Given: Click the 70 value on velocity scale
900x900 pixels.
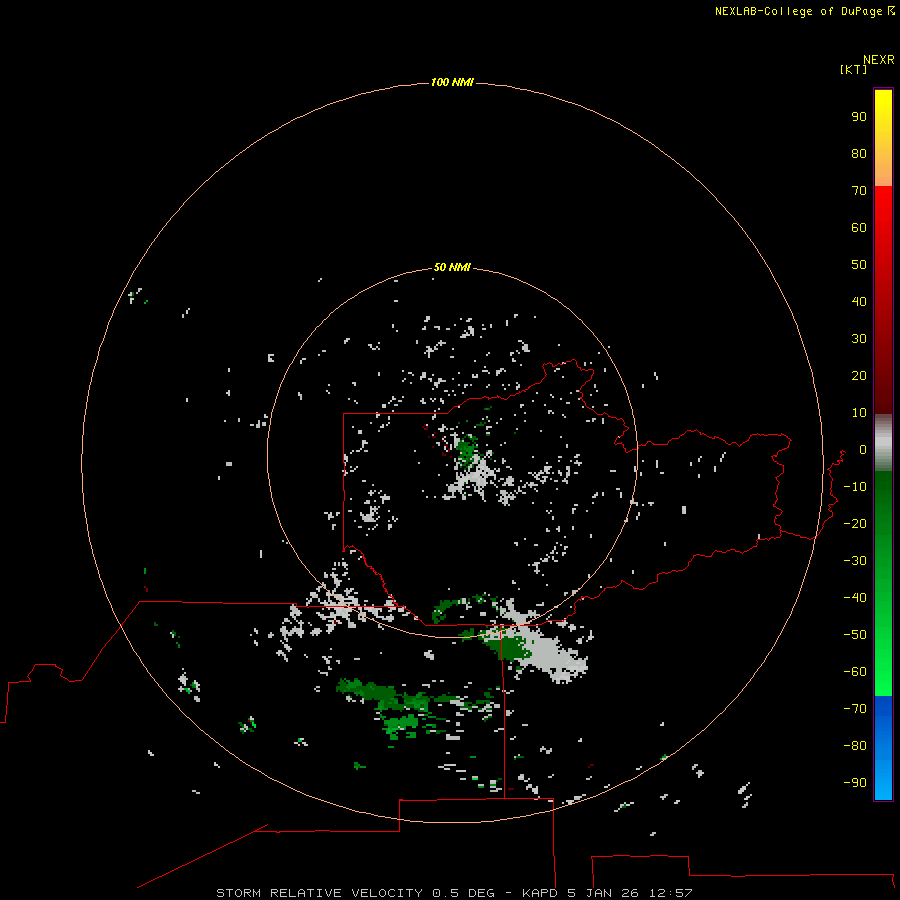Looking at the screenshot, I should (x=859, y=191).
